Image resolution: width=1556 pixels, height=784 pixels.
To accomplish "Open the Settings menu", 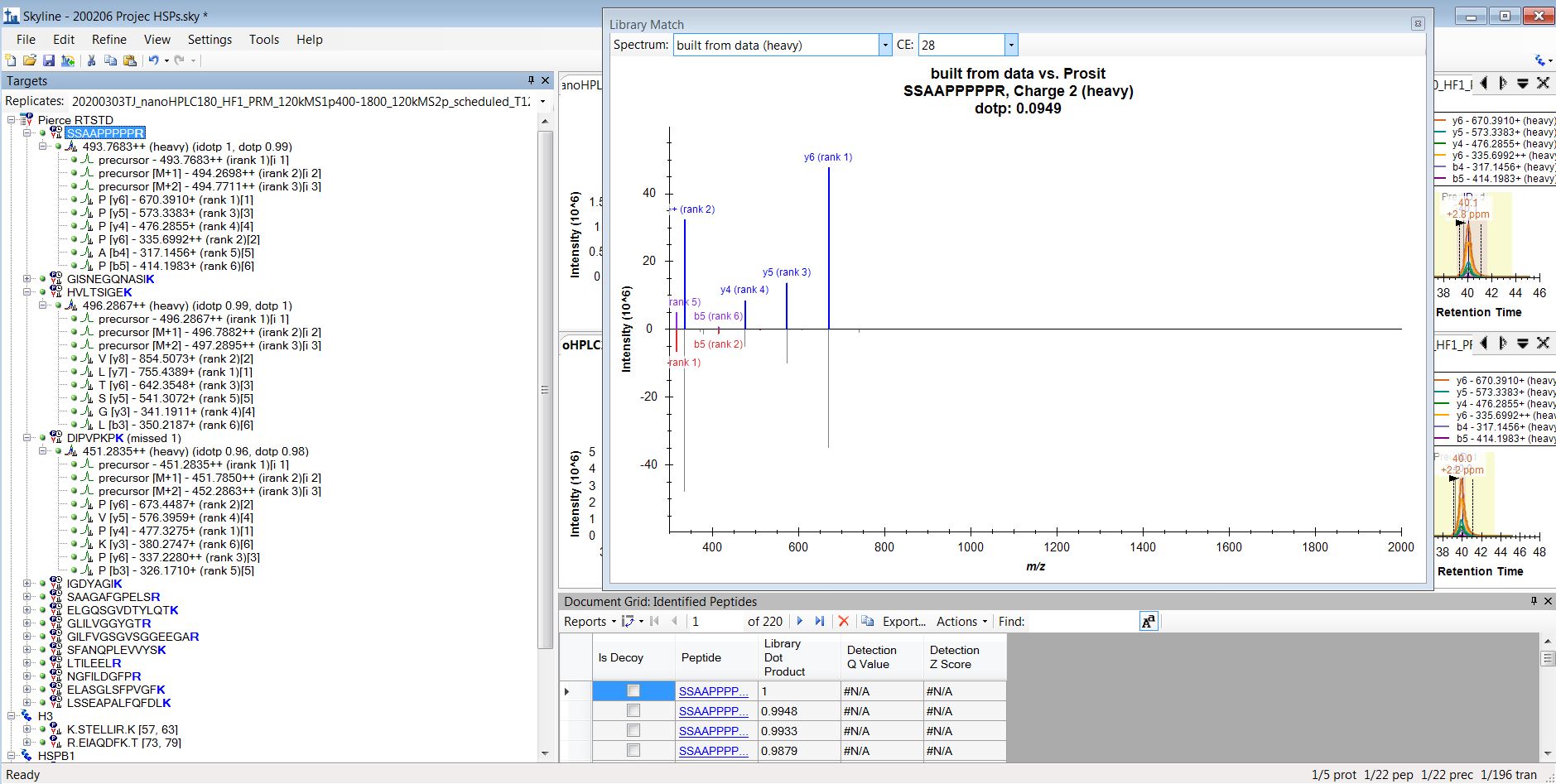I will coord(210,40).
